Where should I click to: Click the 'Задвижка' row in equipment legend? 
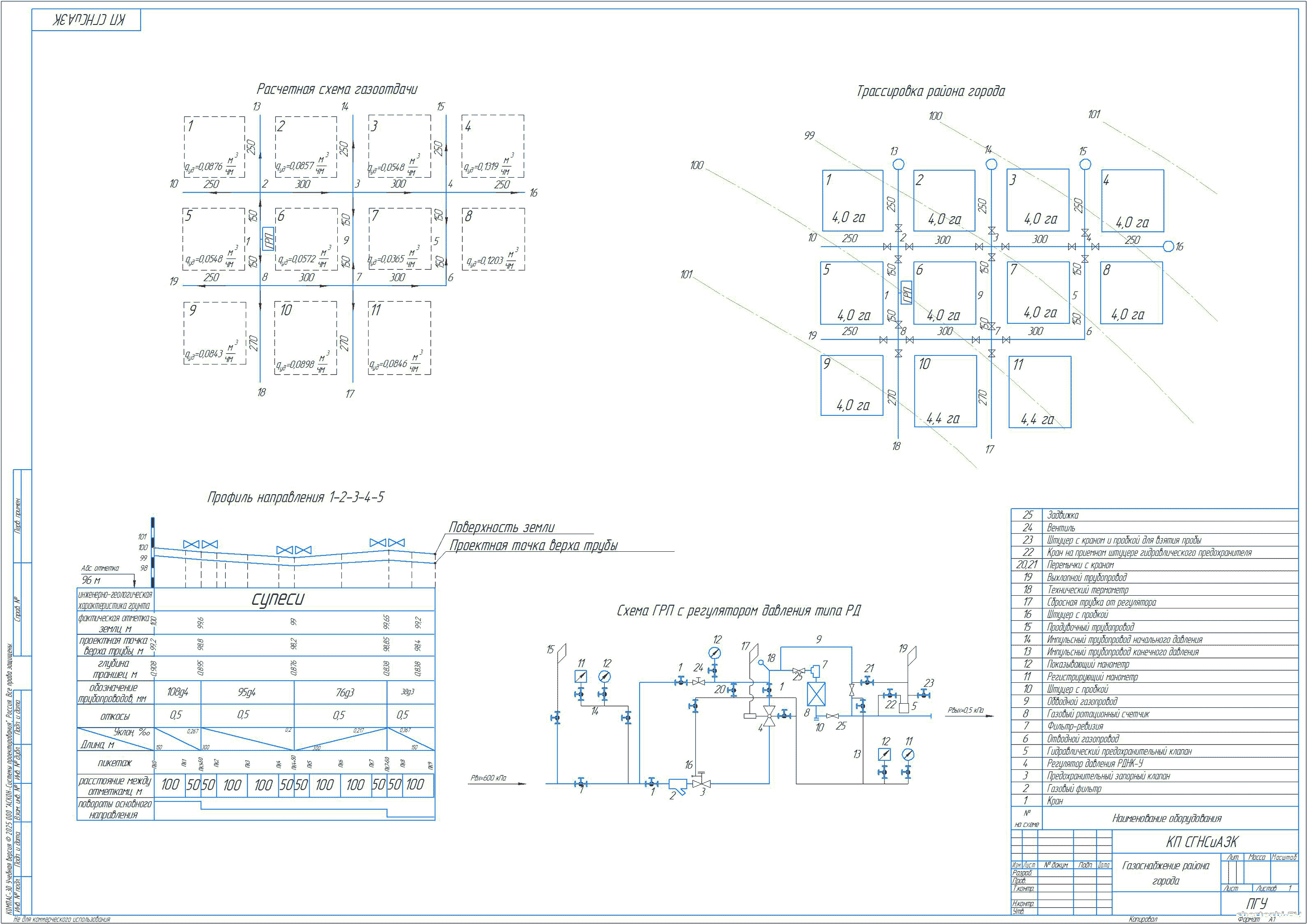point(1063,515)
